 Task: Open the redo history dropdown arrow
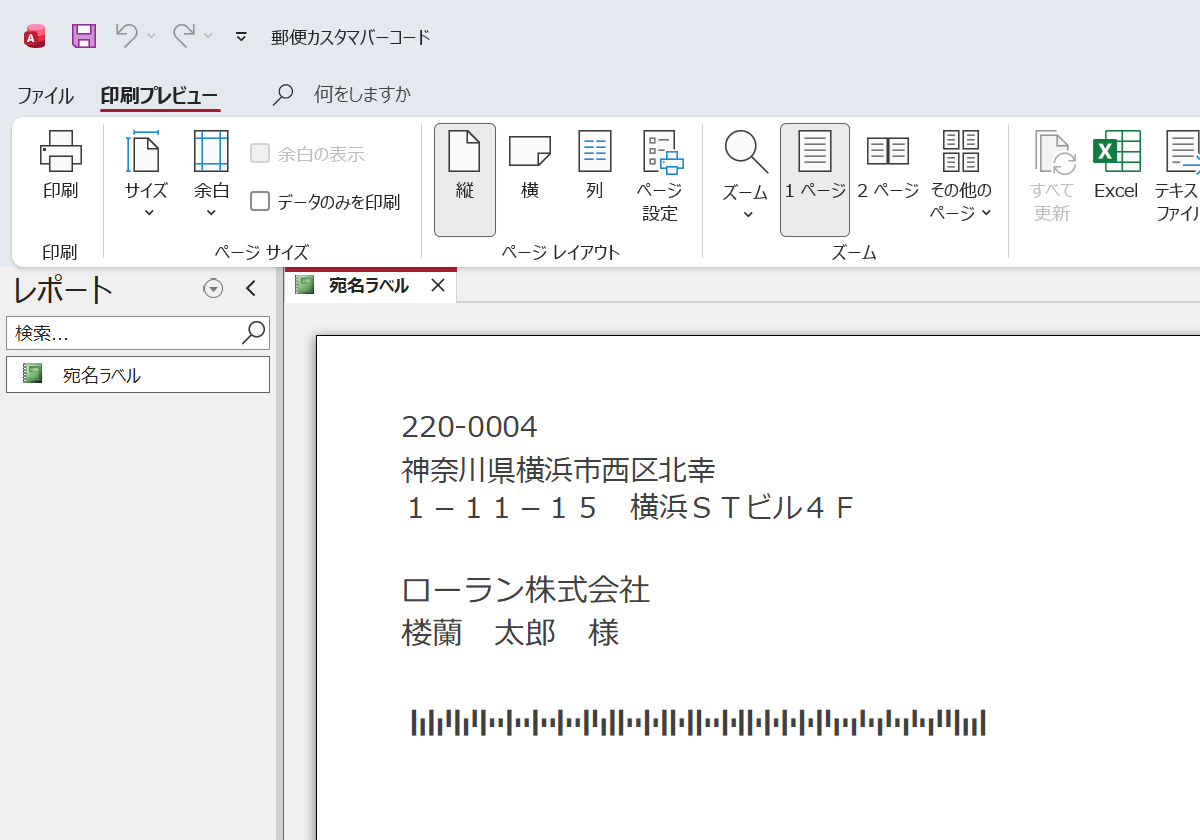209,36
